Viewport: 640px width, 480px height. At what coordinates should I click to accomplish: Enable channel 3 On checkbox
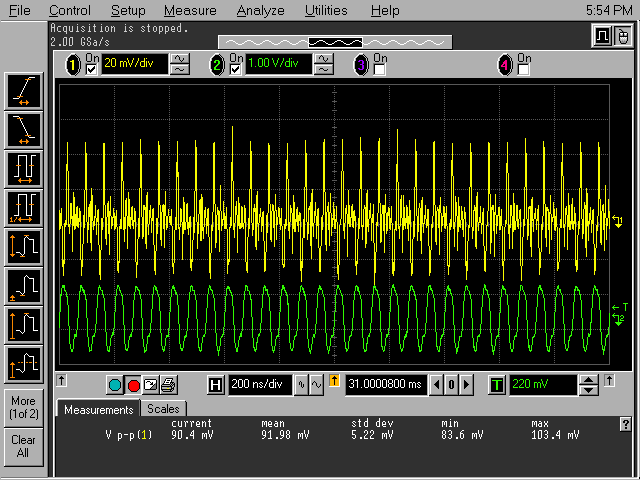[x=380, y=70]
